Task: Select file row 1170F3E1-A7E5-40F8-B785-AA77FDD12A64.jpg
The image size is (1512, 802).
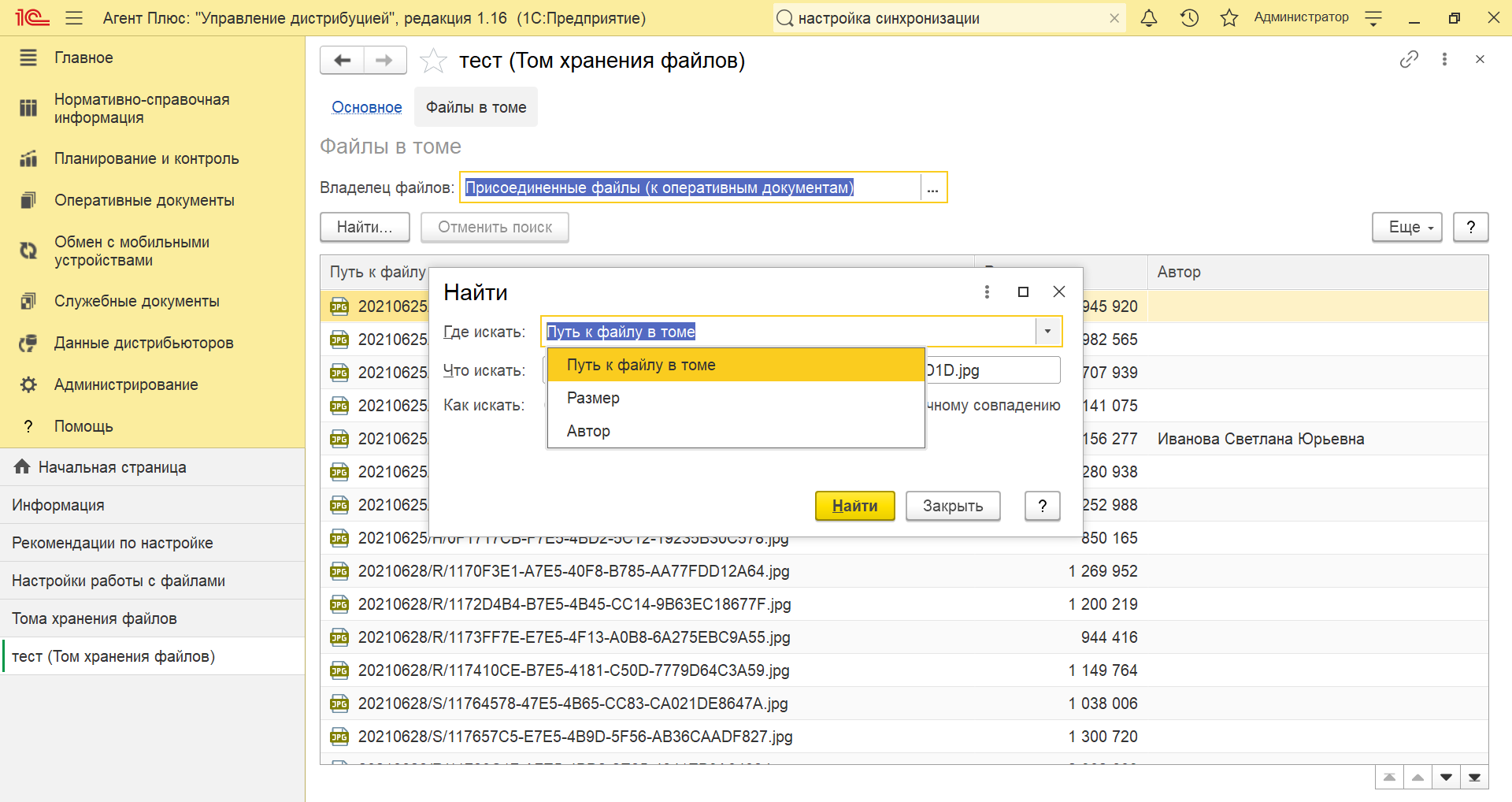Action: tap(904, 571)
